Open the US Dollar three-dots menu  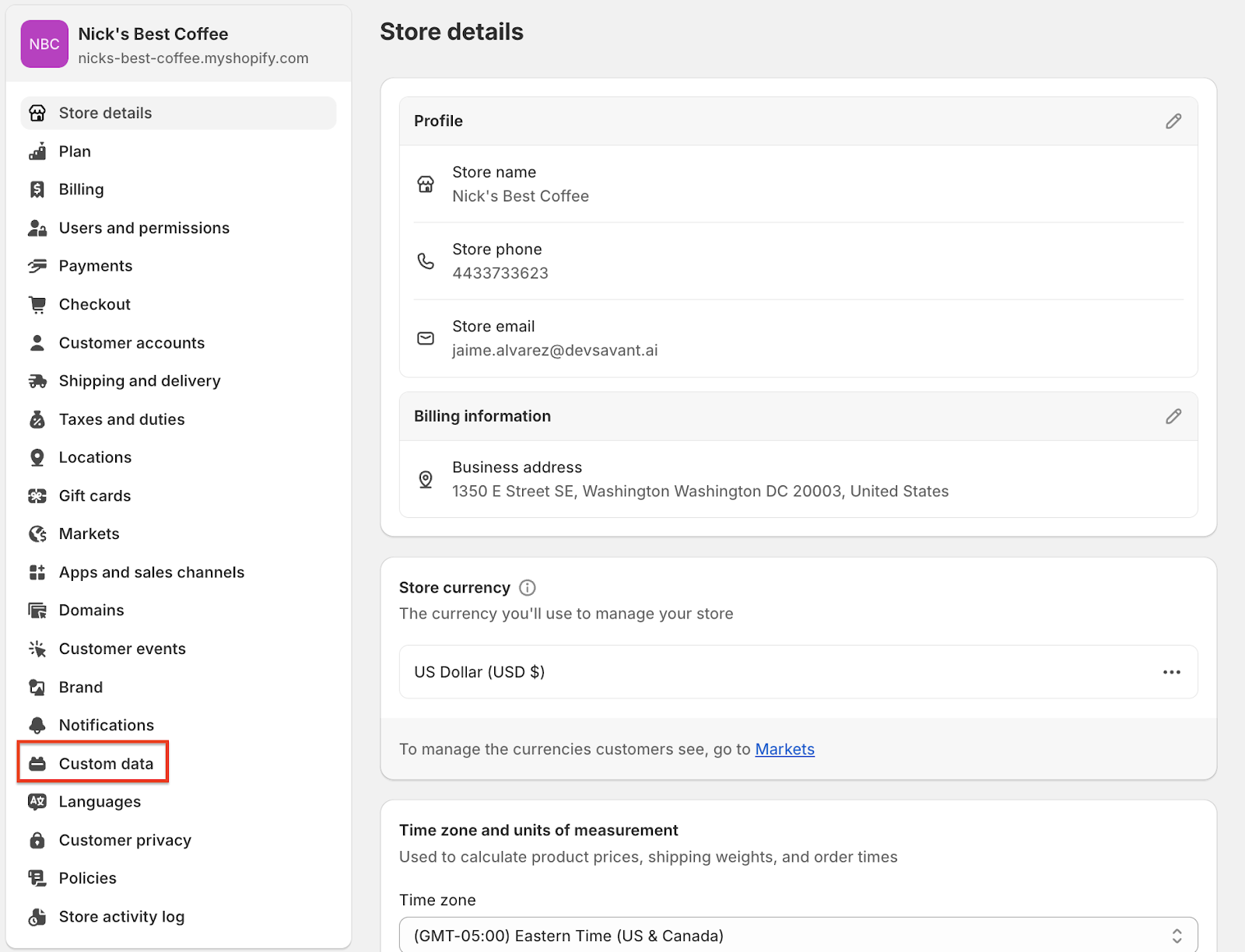[1172, 672]
